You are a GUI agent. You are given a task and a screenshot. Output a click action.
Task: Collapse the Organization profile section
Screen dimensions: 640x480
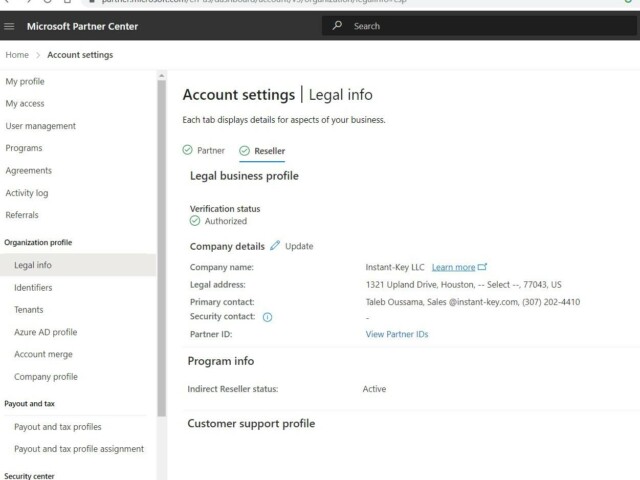click(x=38, y=242)
